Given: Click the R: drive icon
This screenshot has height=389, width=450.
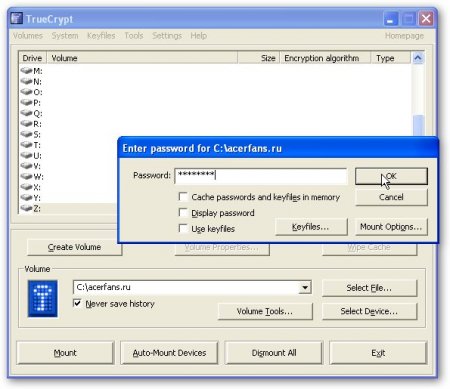Looking at the screenshot, I should click(26, 124).
